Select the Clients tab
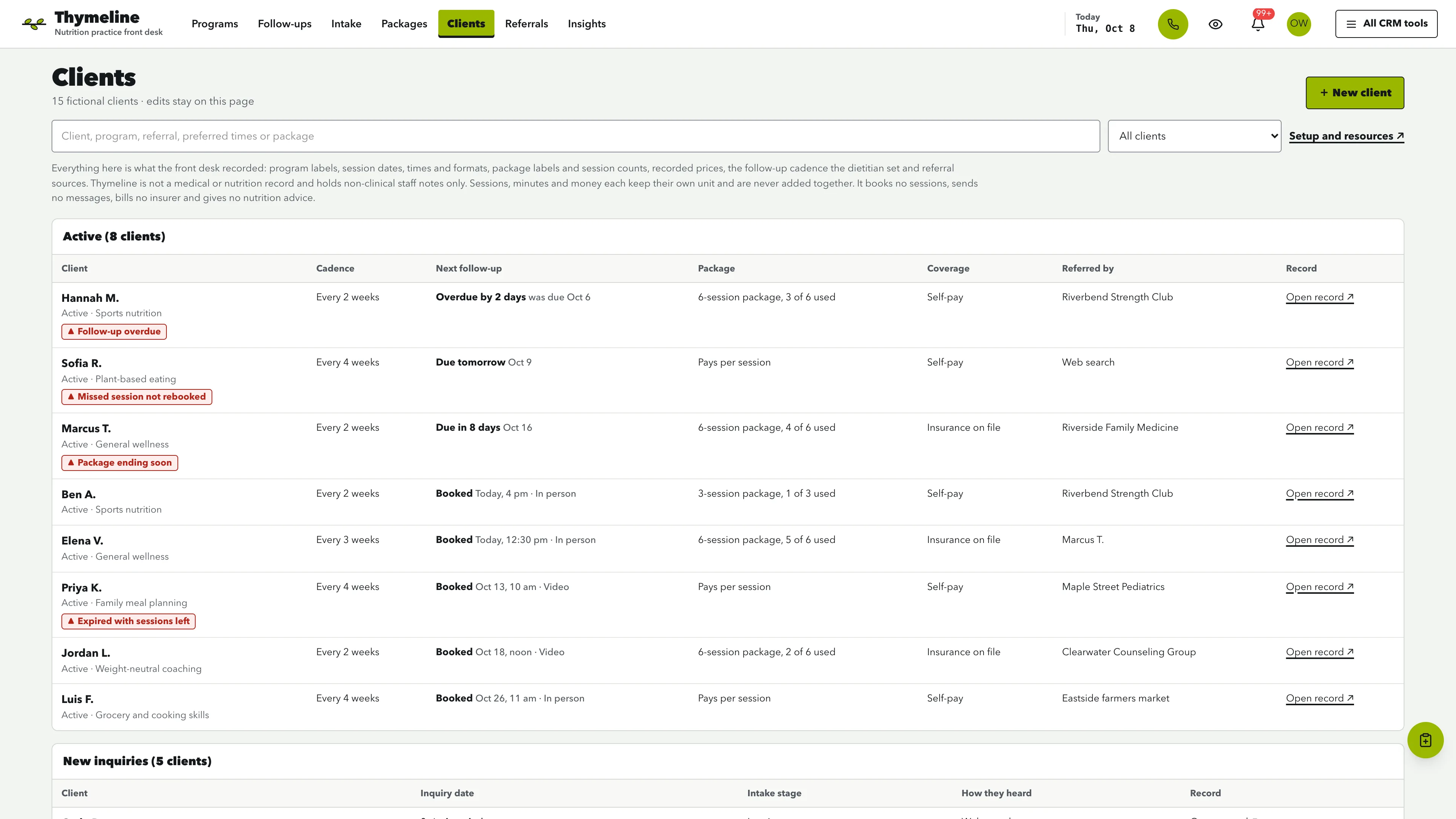The width and height of the screenshot is (1456, 819). (466, 24)
